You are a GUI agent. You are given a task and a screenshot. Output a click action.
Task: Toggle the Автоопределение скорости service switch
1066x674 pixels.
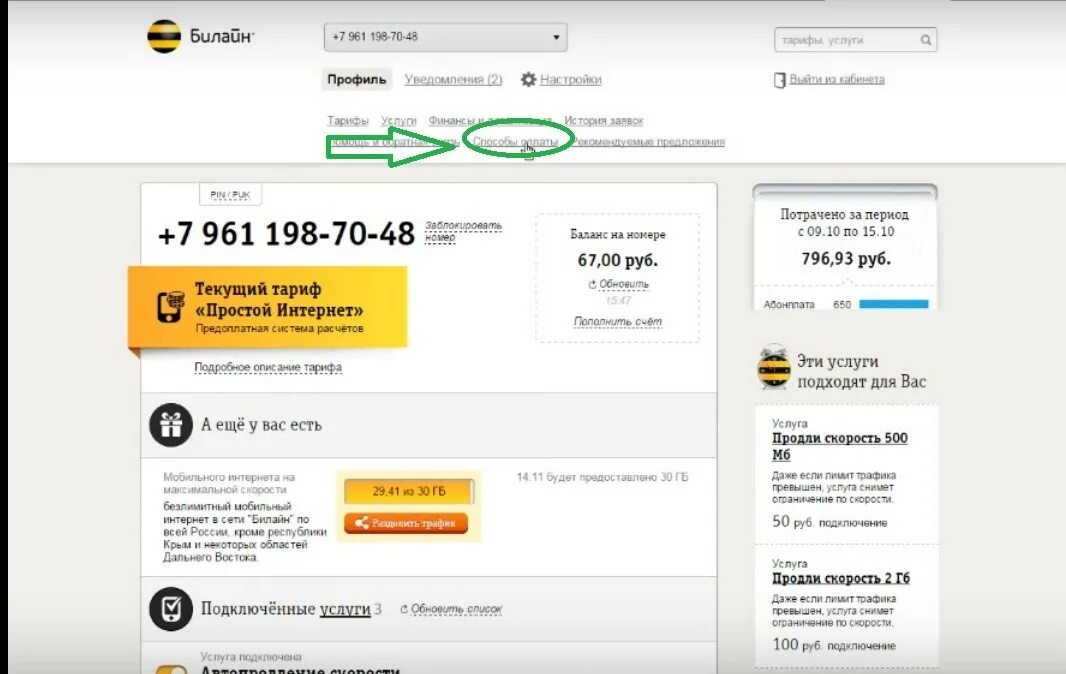pos(171,670)
